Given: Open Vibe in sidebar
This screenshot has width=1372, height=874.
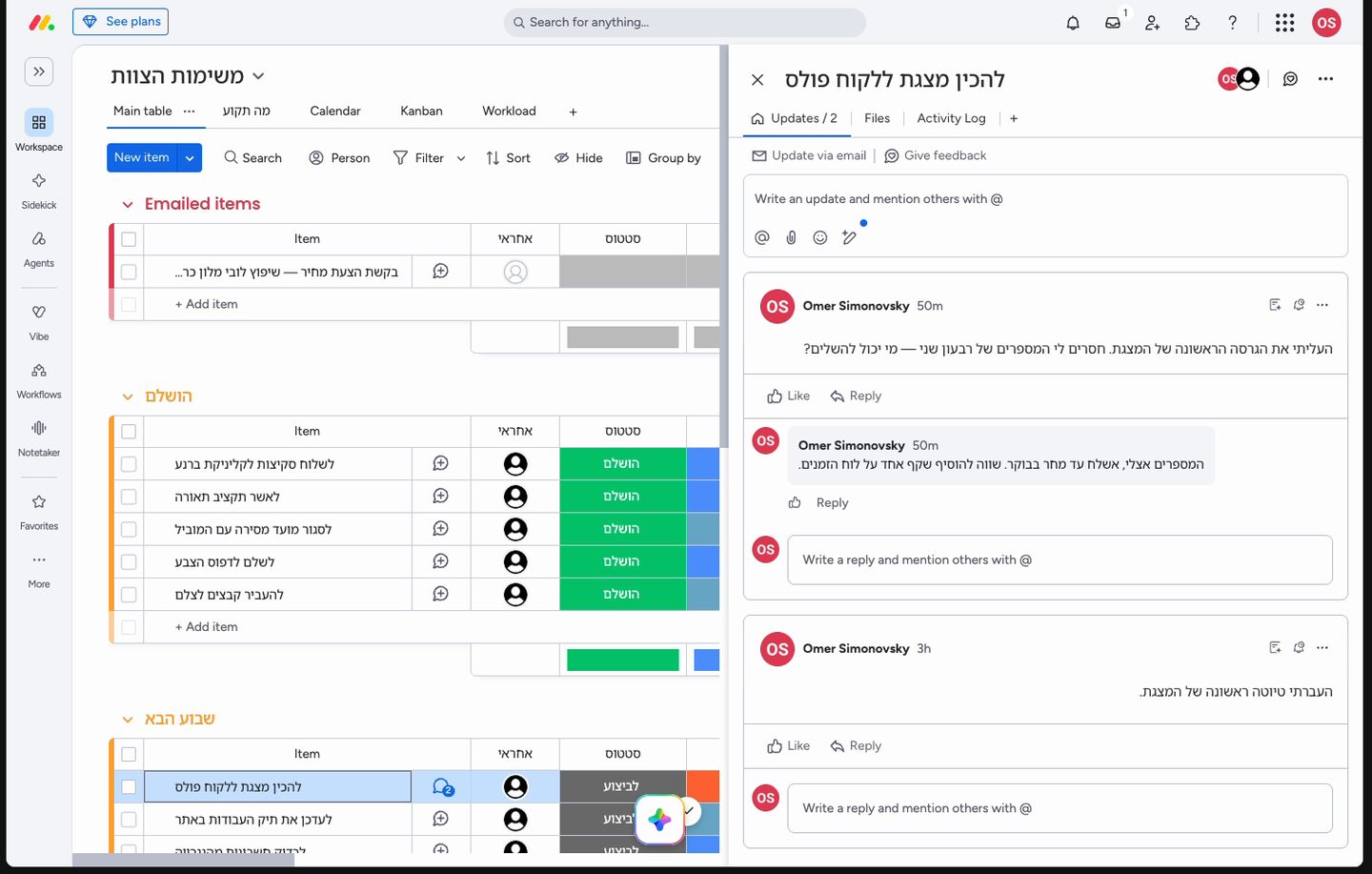Looking at the screenshot, I should pos(39,321).
